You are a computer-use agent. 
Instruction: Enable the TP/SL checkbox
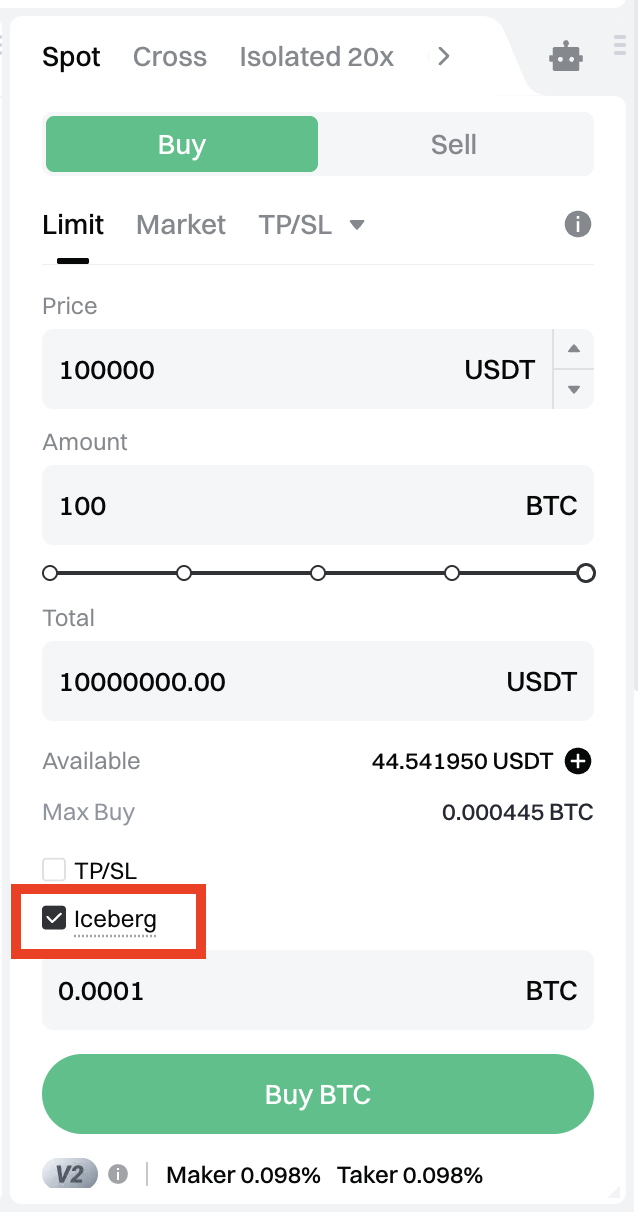pos(54,870)
